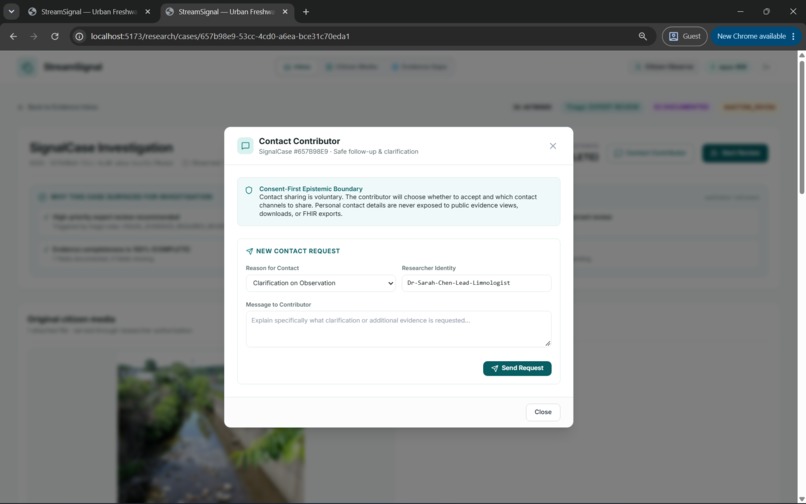Screen dimensions: 806x504
Task: Click the address bar URL
Action: point(220,37)
